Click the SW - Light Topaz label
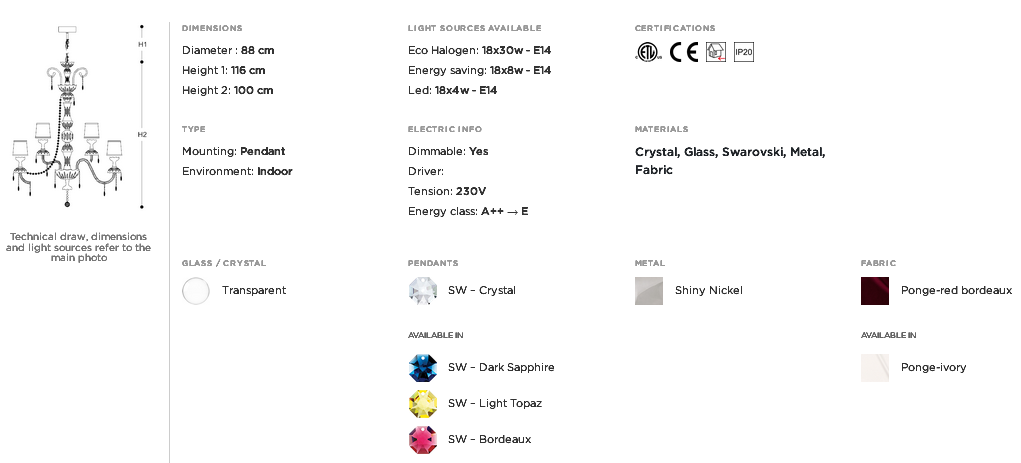The width and height of the screenshot is (1021, 463). point(495,404)
